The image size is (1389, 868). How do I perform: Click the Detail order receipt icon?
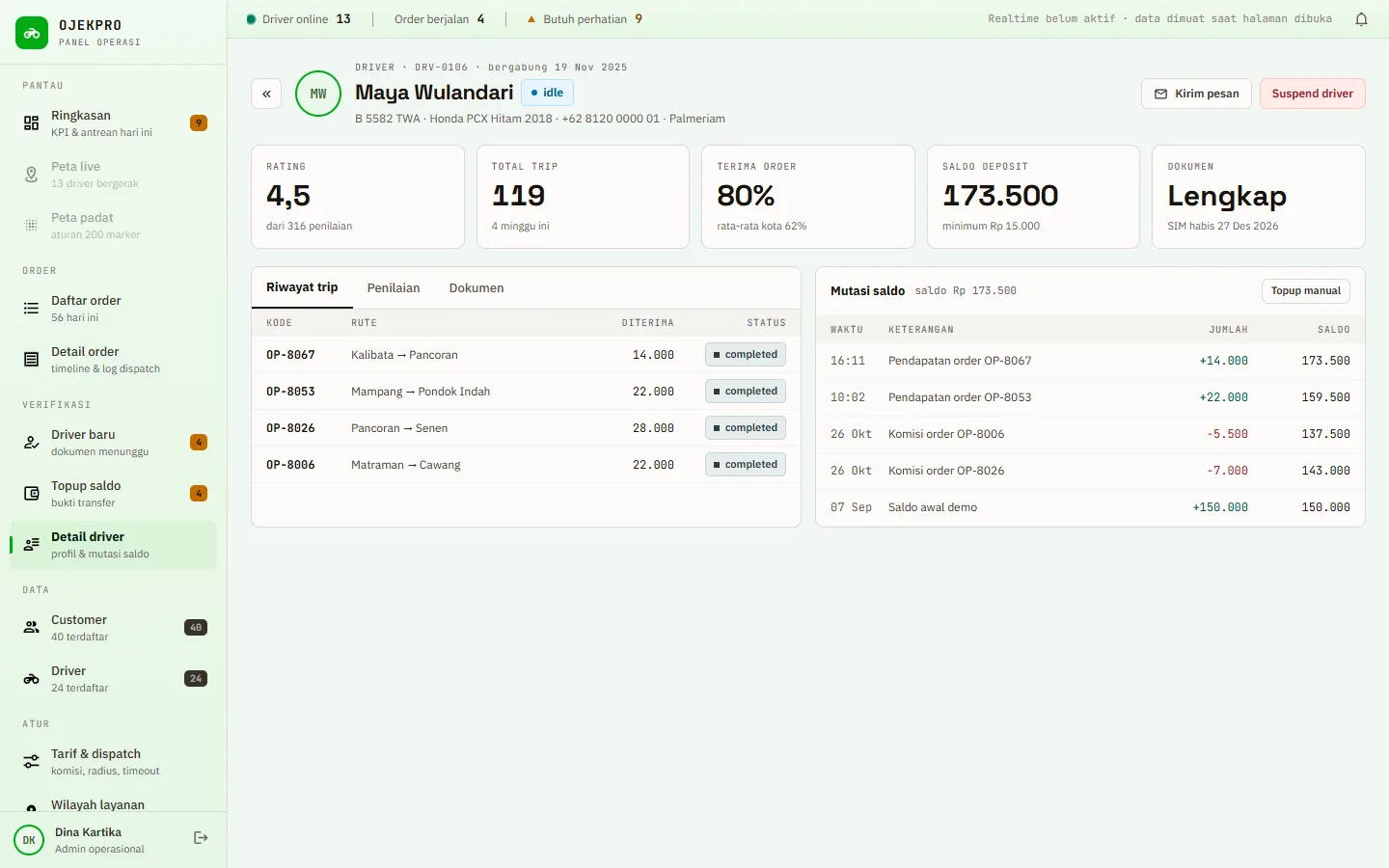click(x=32, y=360)
